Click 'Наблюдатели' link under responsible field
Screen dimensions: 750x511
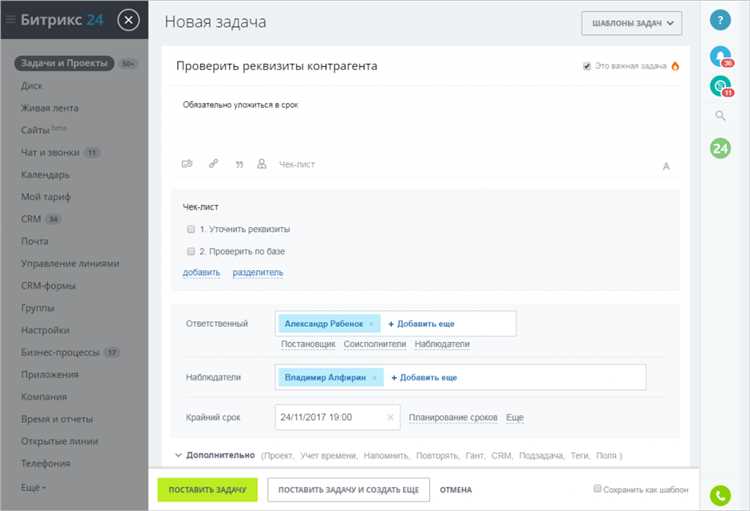(x=442, y=344)
